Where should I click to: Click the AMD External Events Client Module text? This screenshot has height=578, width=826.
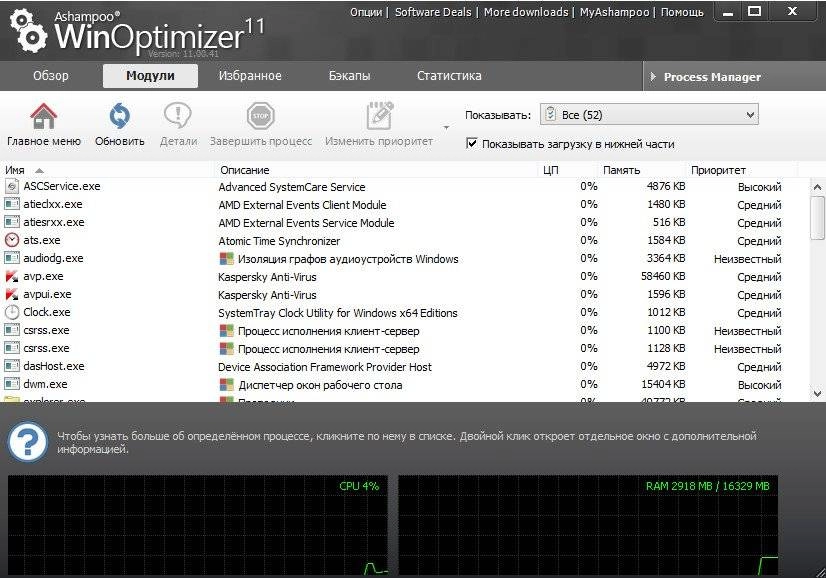(302, 205)
